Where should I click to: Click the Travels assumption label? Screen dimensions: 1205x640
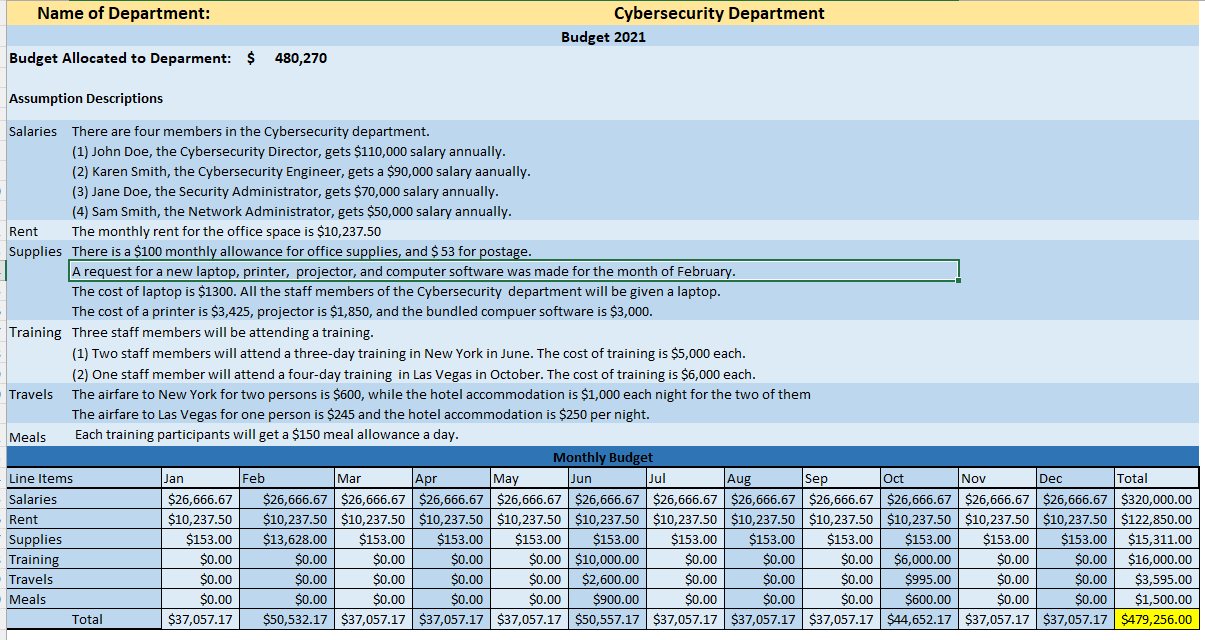click(x=33, y=394)
